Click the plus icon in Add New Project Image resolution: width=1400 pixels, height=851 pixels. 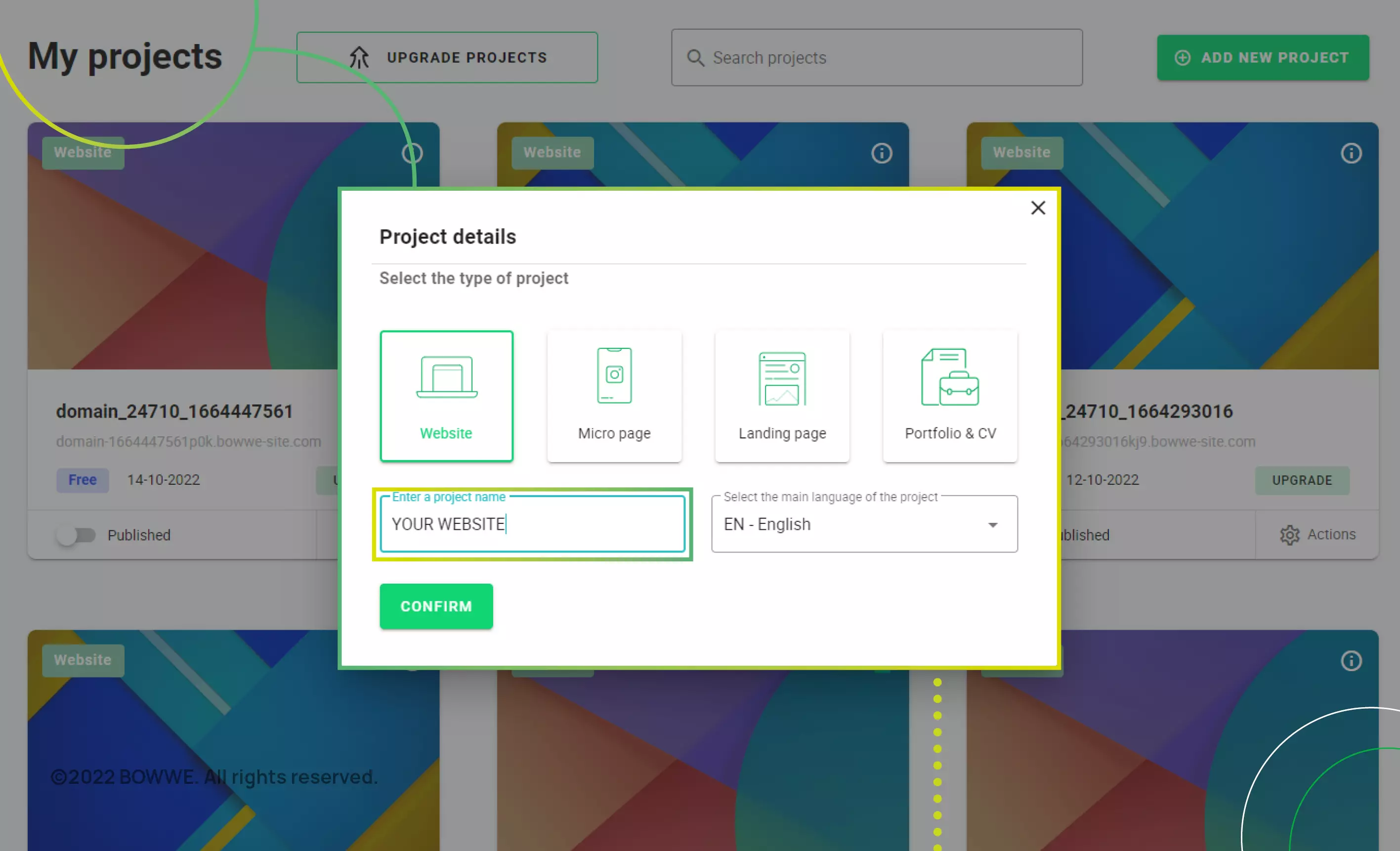[1183, 58]
